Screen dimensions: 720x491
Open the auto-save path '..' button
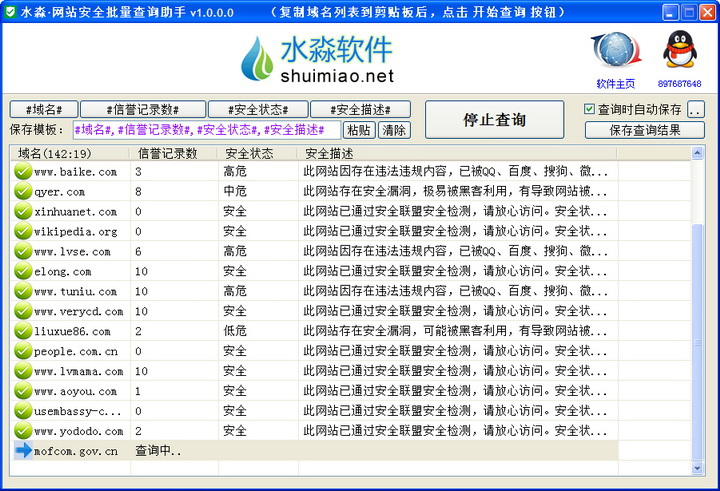pos(696,109)
